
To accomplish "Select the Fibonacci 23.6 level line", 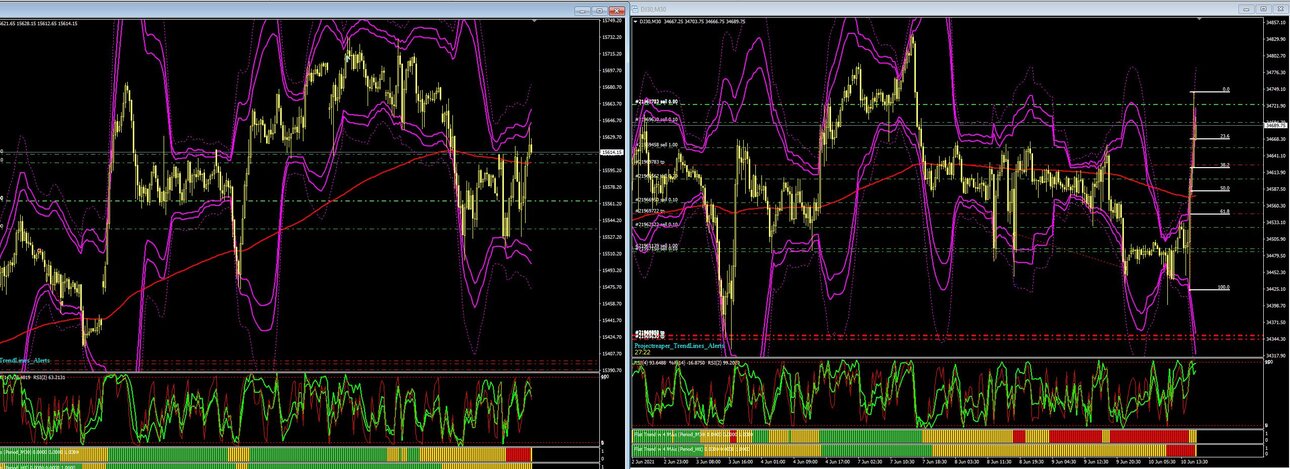I will pyautogui.click(x=1210, y=137).
